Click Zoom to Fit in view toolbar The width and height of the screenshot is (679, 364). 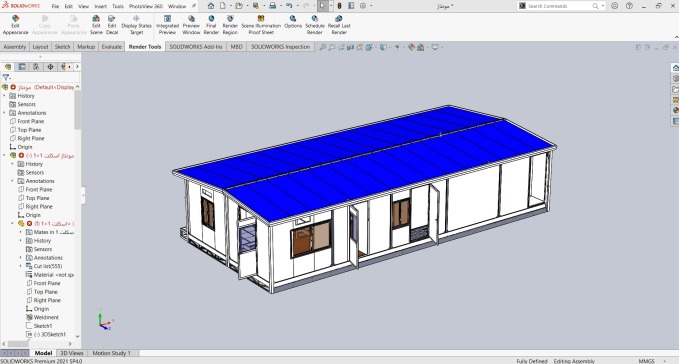[323, 47]
